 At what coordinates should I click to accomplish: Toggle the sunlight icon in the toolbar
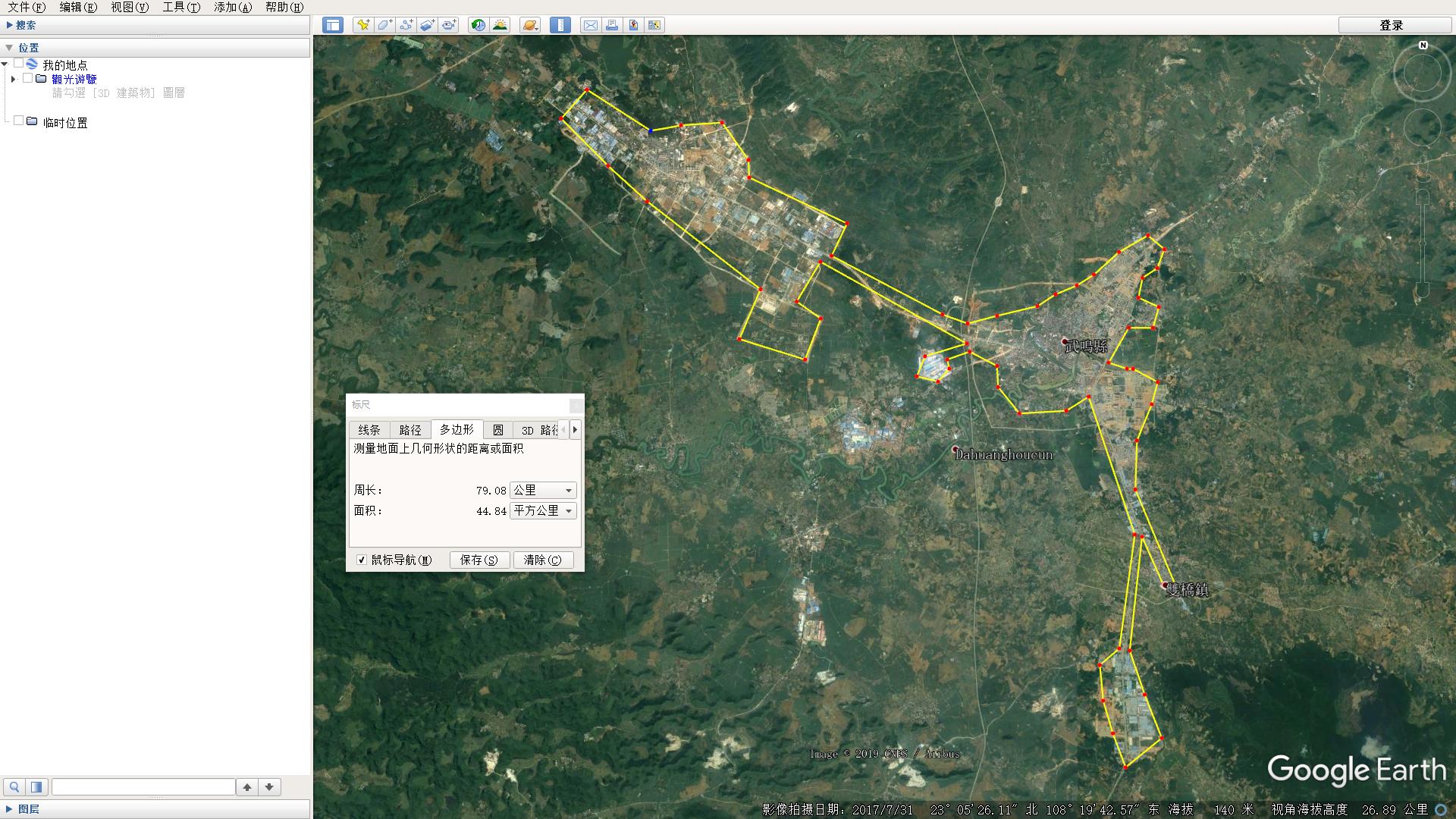click(x=500, y=25)
